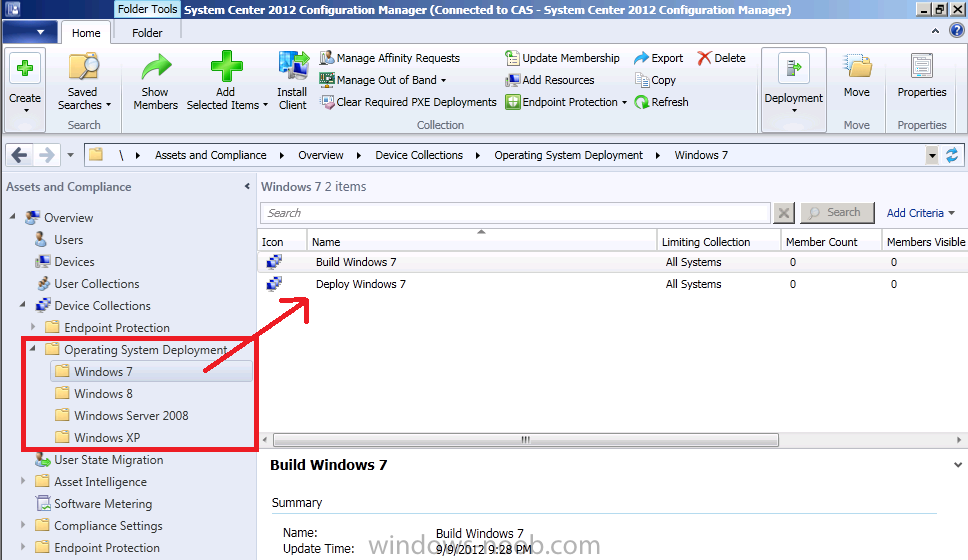968x560 pixels.
Task: Select Manage Affinity Requests
Action: tap(390, 58)
